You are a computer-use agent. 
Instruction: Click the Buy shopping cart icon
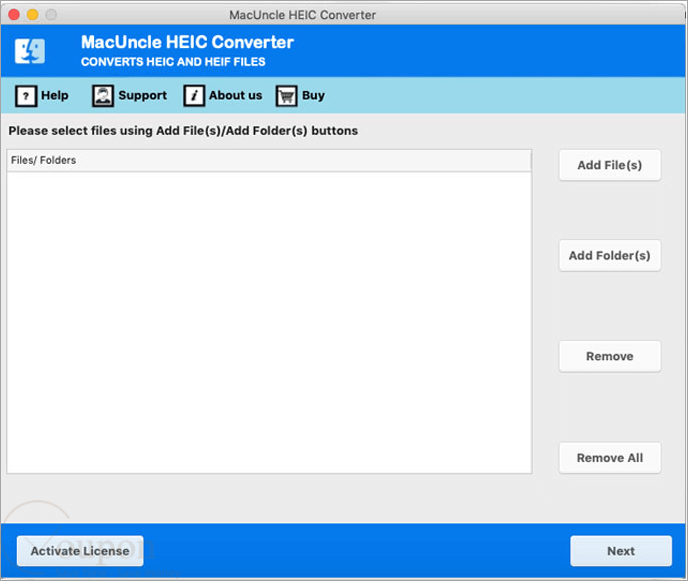287,96
